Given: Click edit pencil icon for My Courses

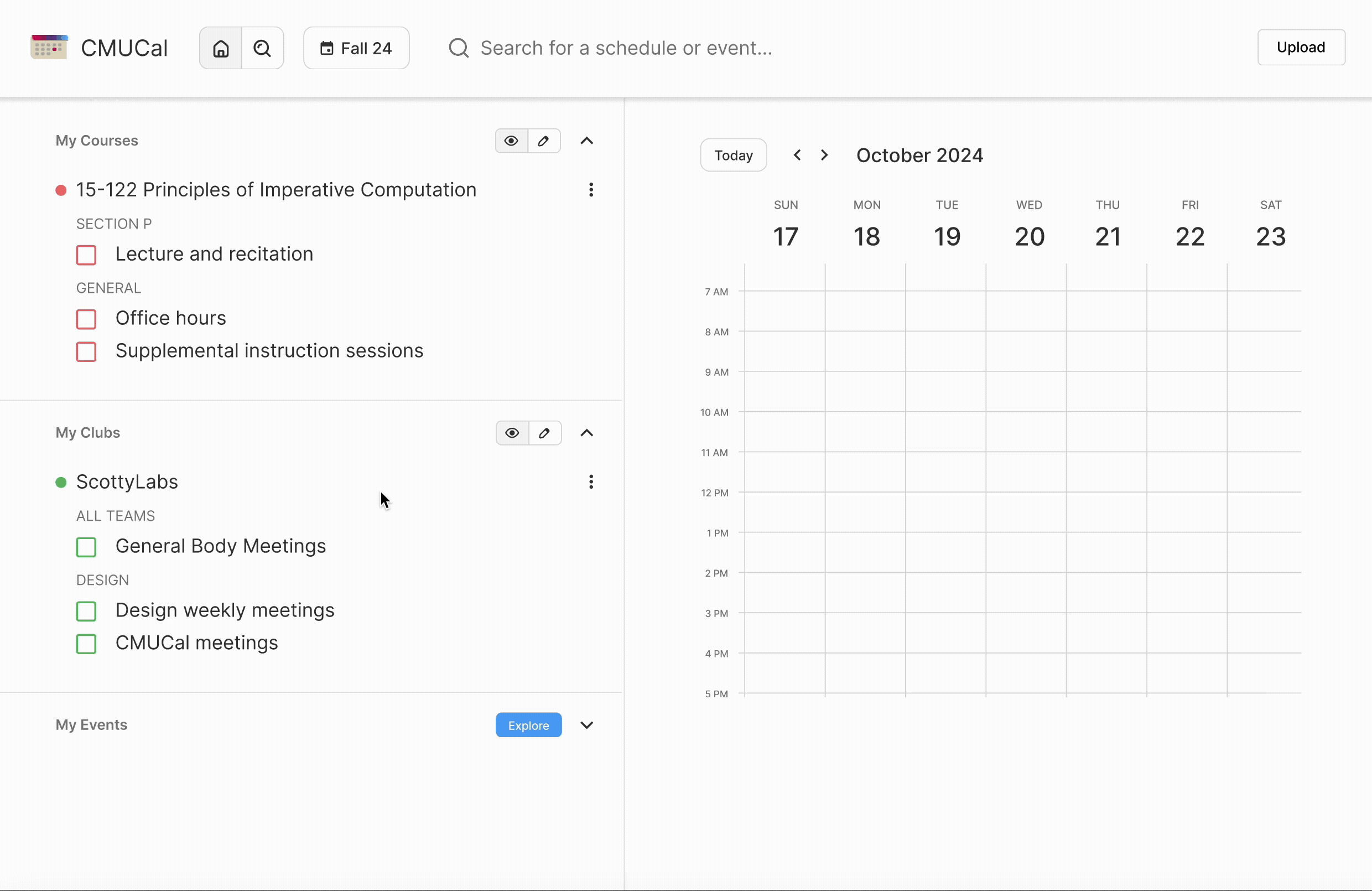Looking at the screenshot, I should pyautogui.click(x=544, y=141).
